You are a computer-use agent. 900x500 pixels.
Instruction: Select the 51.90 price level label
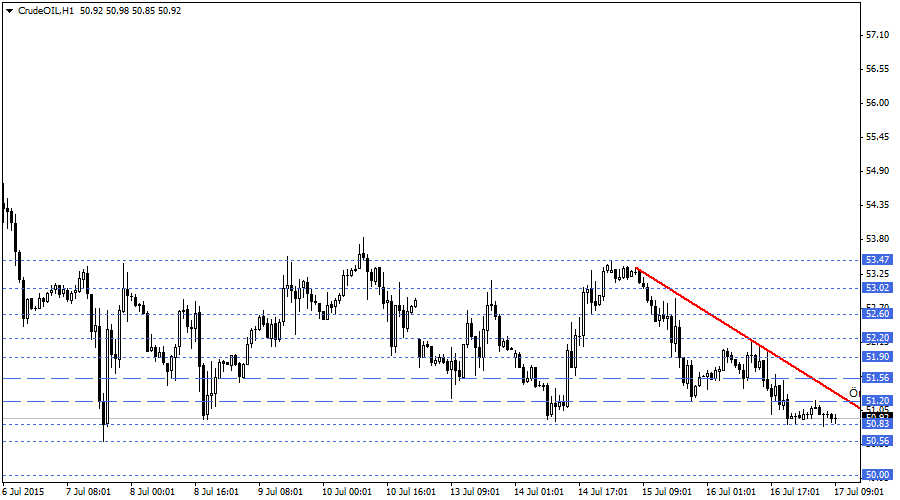[876, 357]
